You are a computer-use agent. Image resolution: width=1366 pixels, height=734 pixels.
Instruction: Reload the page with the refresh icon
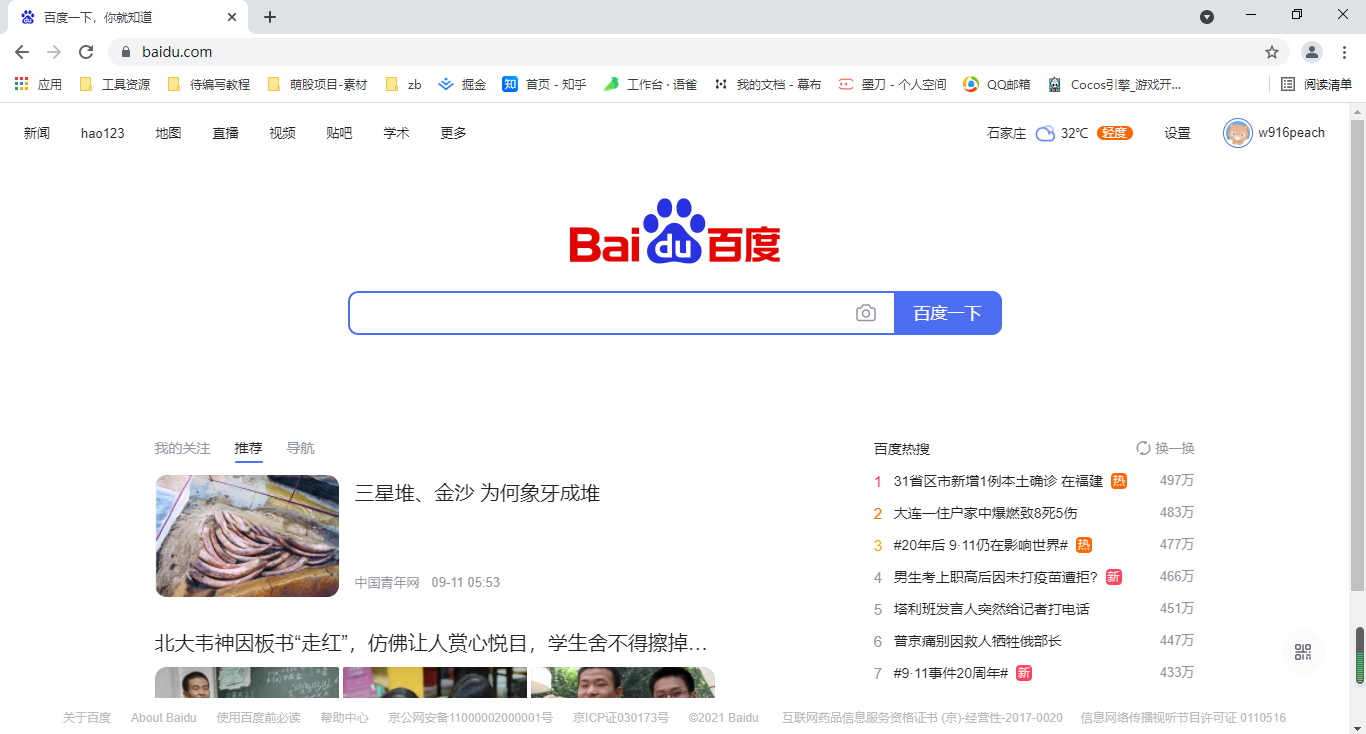tap(86, 52)
